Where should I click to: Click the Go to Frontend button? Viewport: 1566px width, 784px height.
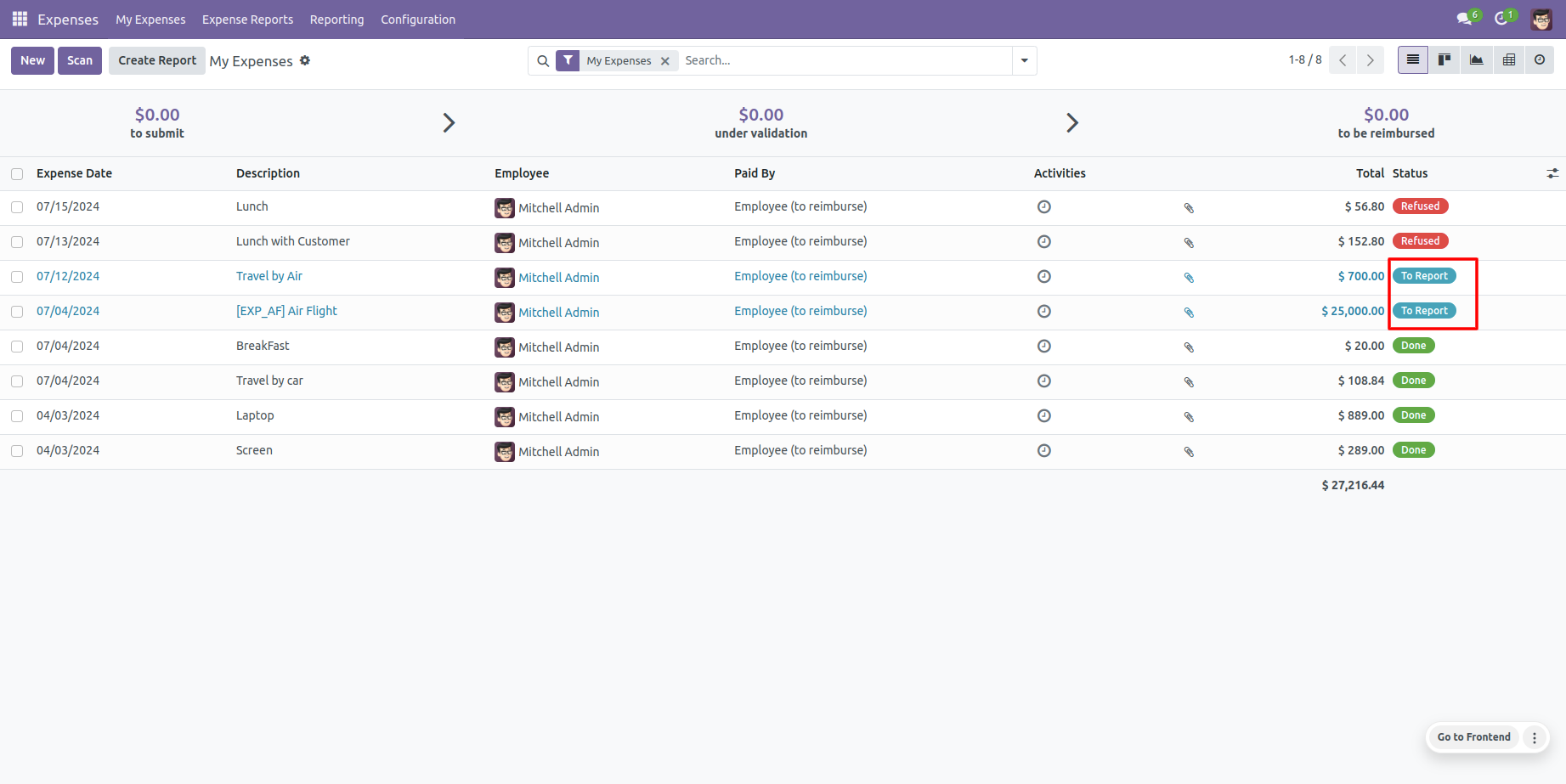click(1474, 737)
